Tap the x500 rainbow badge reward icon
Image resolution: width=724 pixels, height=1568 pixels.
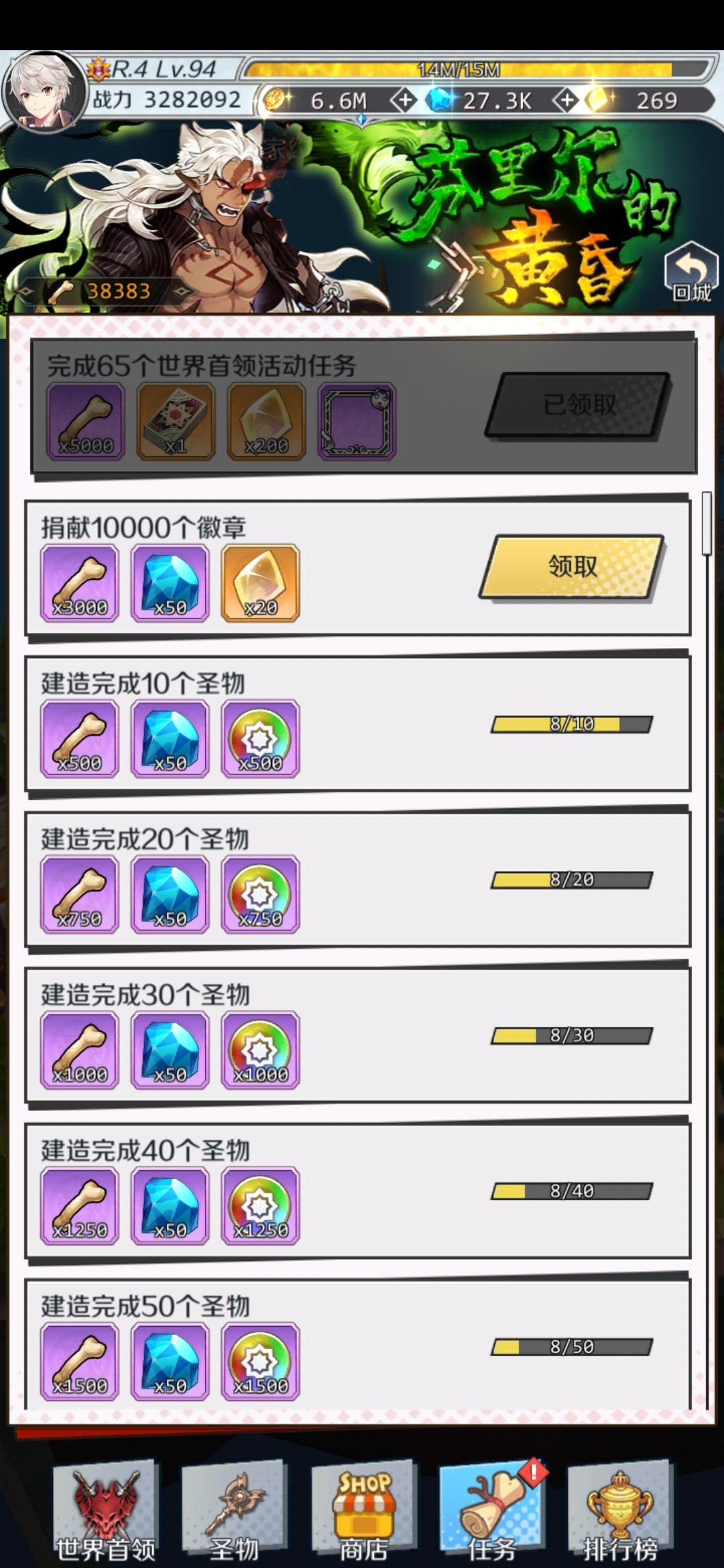click(260, 739)
